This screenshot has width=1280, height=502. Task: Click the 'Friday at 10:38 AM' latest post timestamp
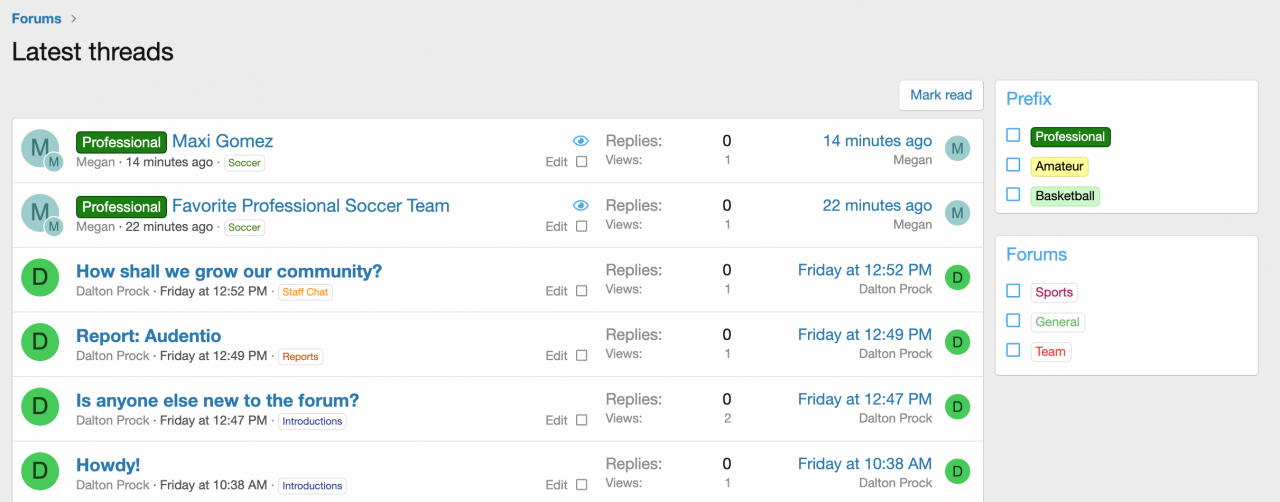coord(864,463)
